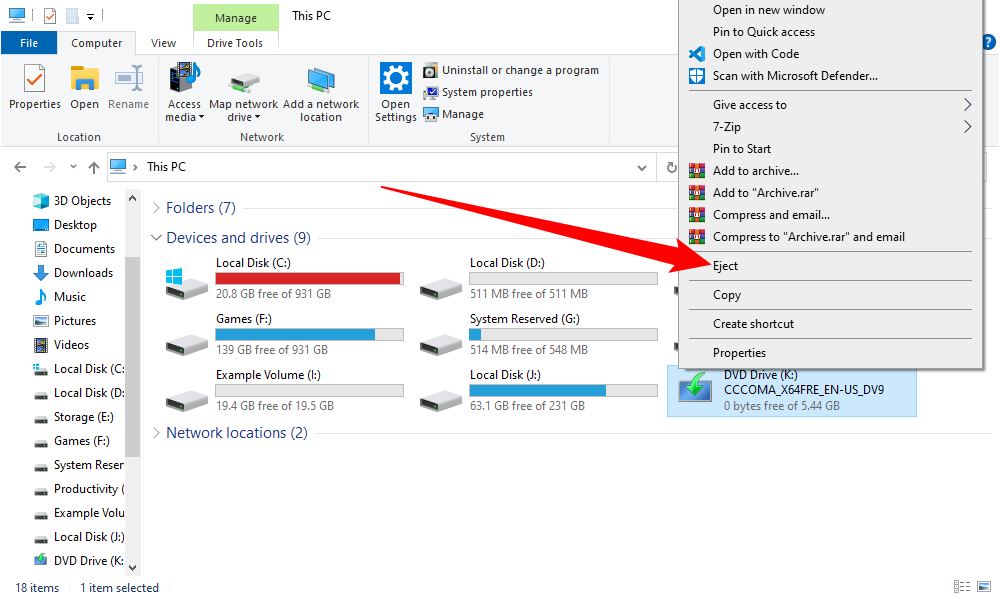
Task: Click the Manage contextual tab header
Action: coord(235,18)
